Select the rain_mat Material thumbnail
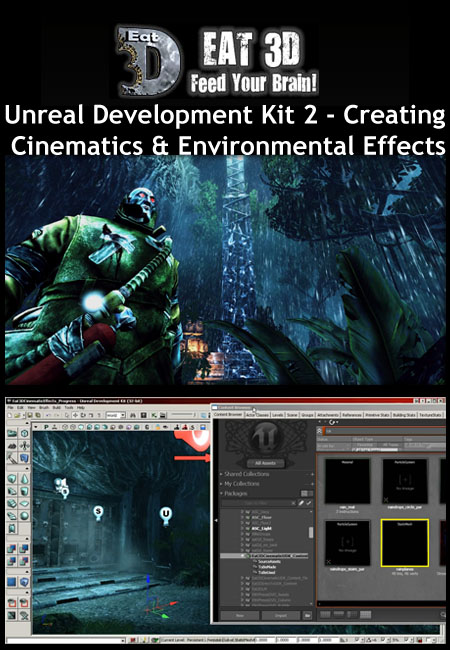450x650 pixels. coord(347,481)
